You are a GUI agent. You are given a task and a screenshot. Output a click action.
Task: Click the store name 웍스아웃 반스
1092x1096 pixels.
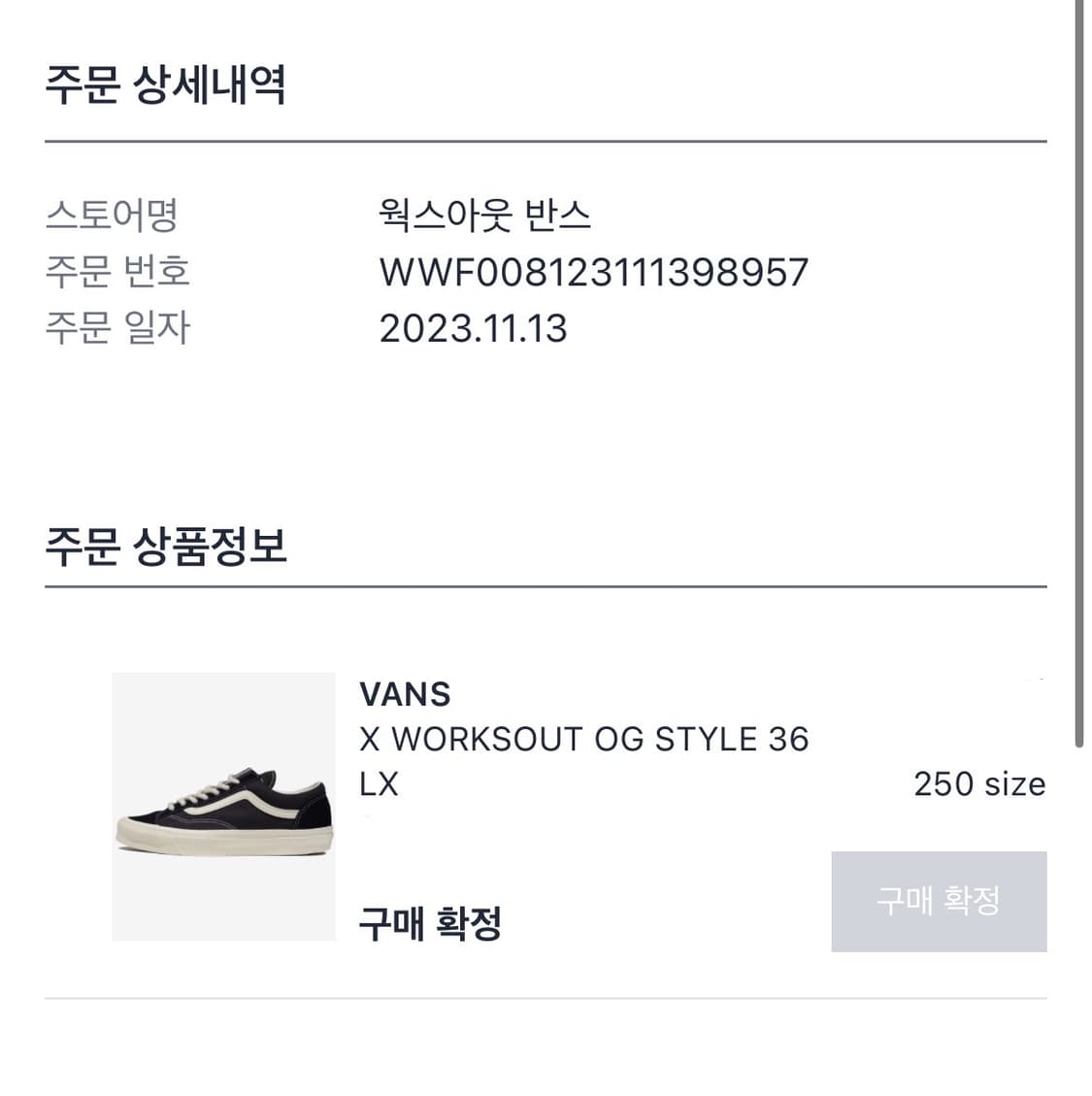tap(484, 215)
